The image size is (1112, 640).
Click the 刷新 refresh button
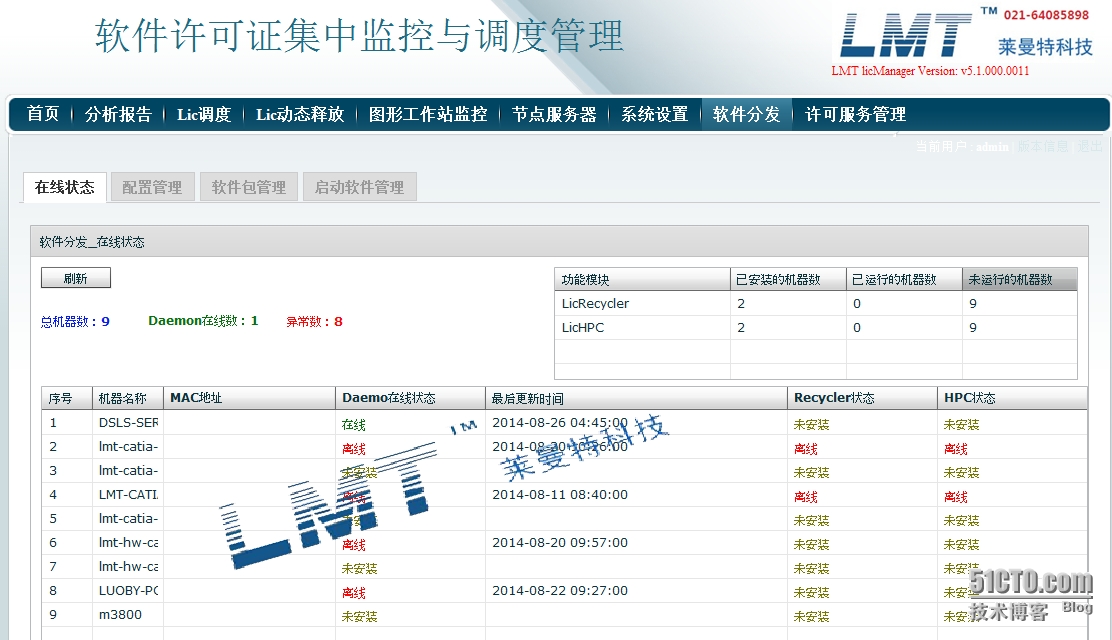coord(76,278)
